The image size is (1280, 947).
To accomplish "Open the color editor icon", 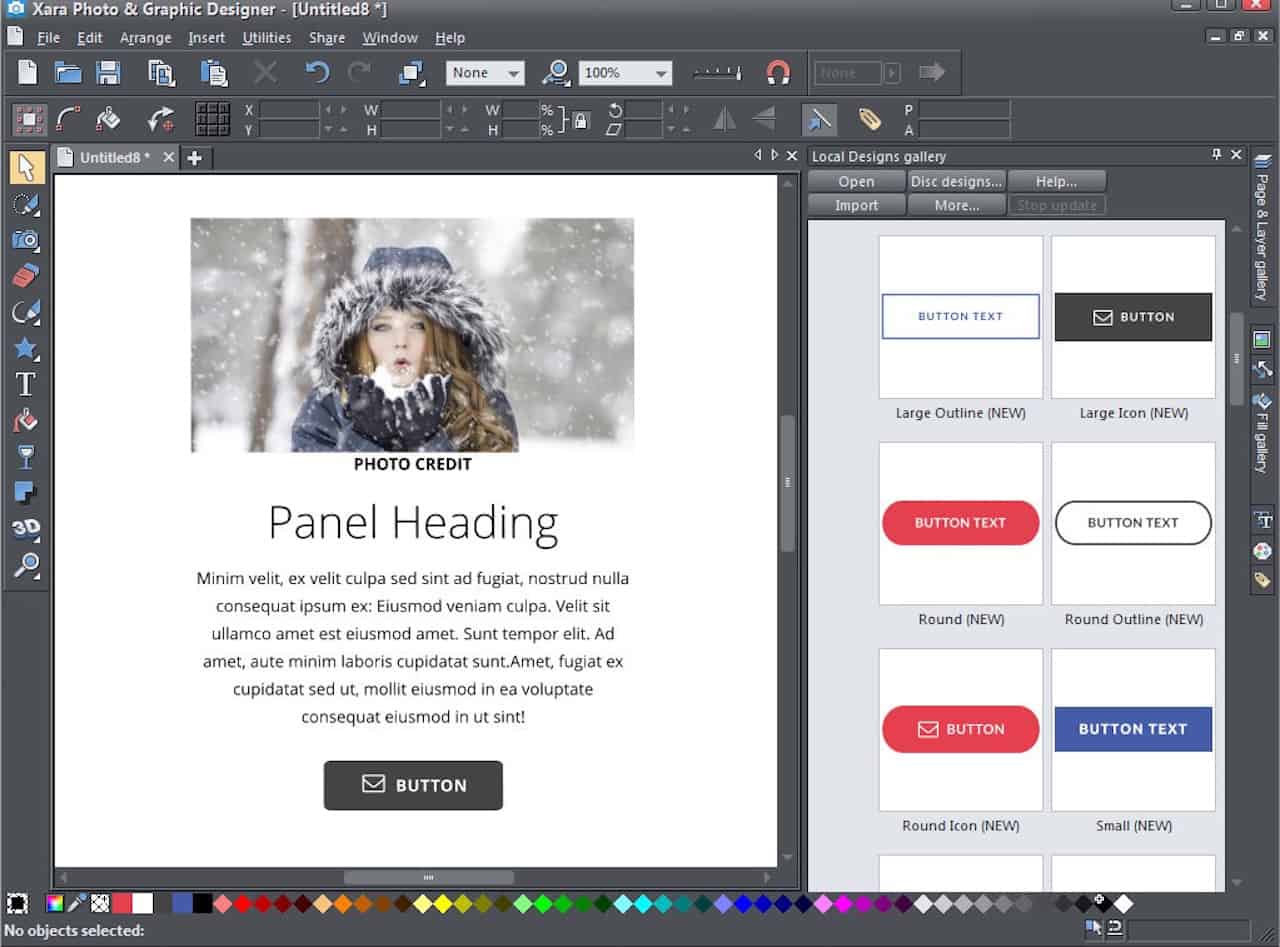I will (54, 904).
